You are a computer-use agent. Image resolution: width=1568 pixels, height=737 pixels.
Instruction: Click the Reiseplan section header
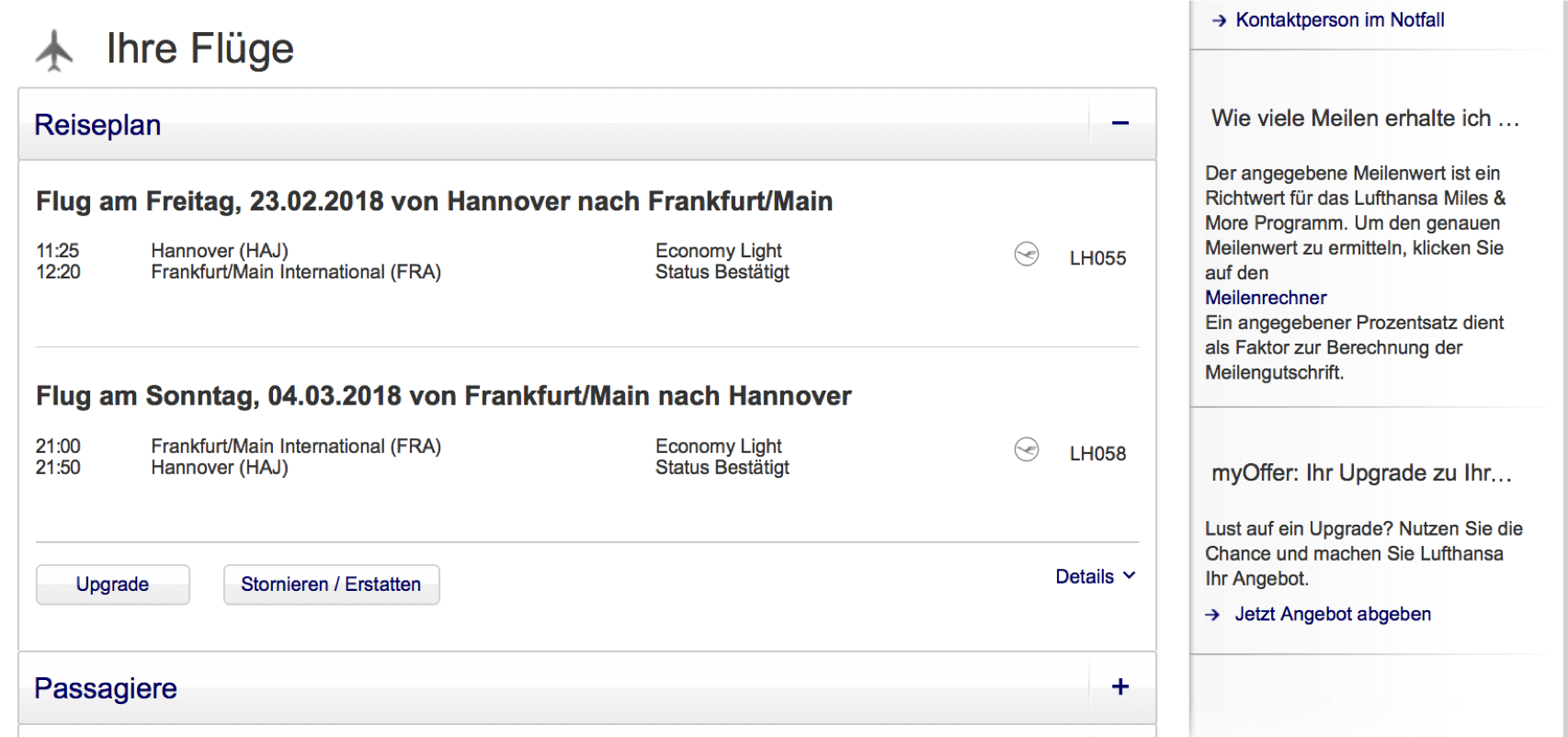(97, 125)
